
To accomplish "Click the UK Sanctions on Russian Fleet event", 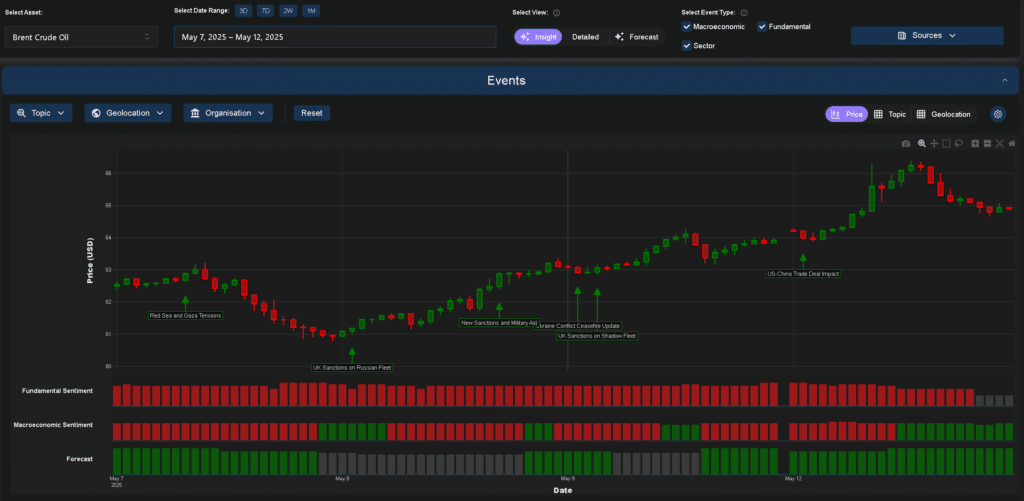I will coord(352,368).
